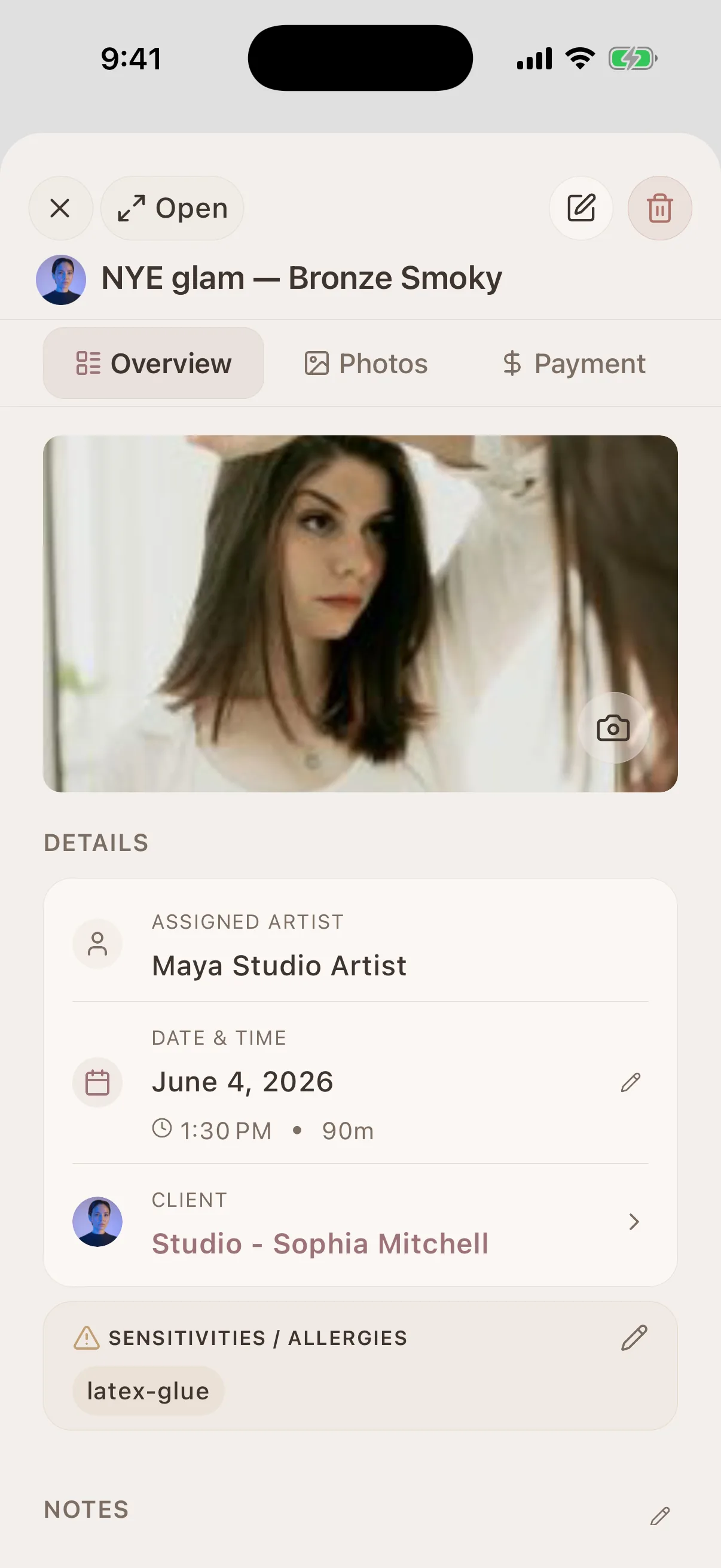Tap the Sophia Mitchell client avatar
The image size is (721, 1568).
[x=97, y=1222]
